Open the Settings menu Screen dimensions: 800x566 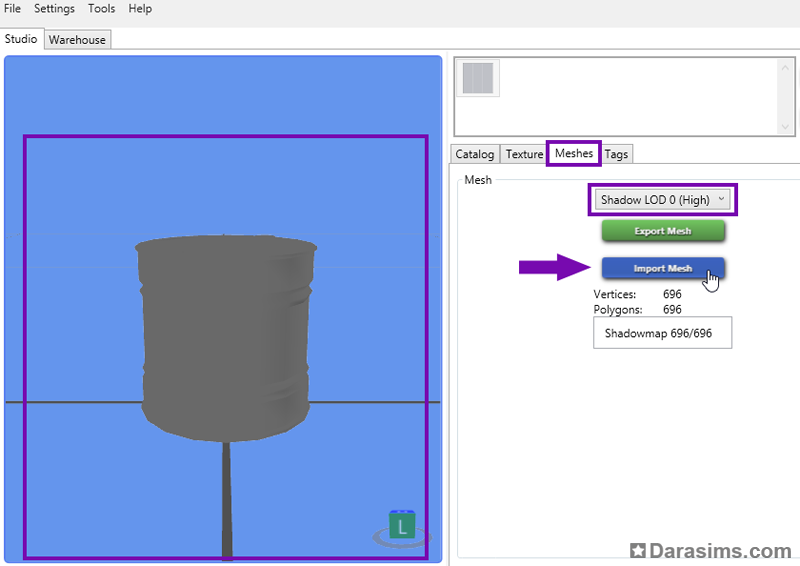54,8
